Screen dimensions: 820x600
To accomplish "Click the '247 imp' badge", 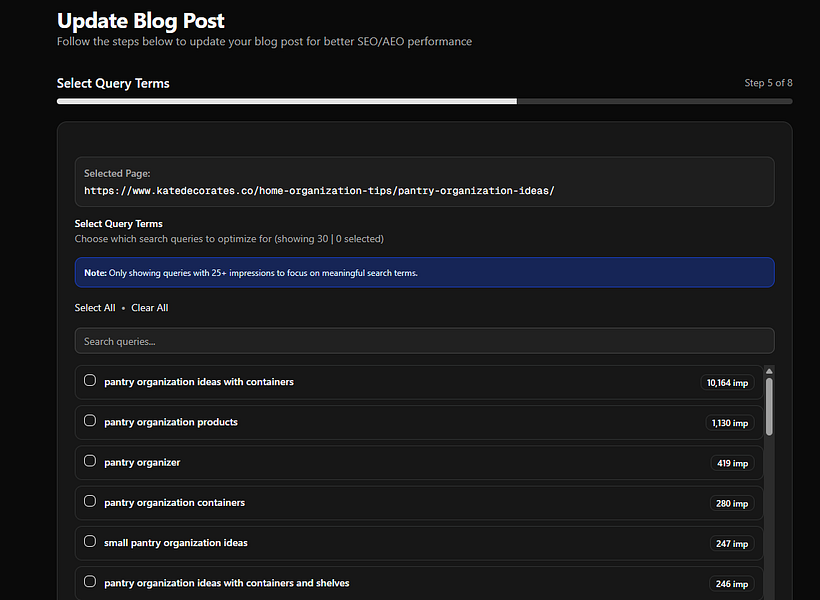I will tap(732, 544).
